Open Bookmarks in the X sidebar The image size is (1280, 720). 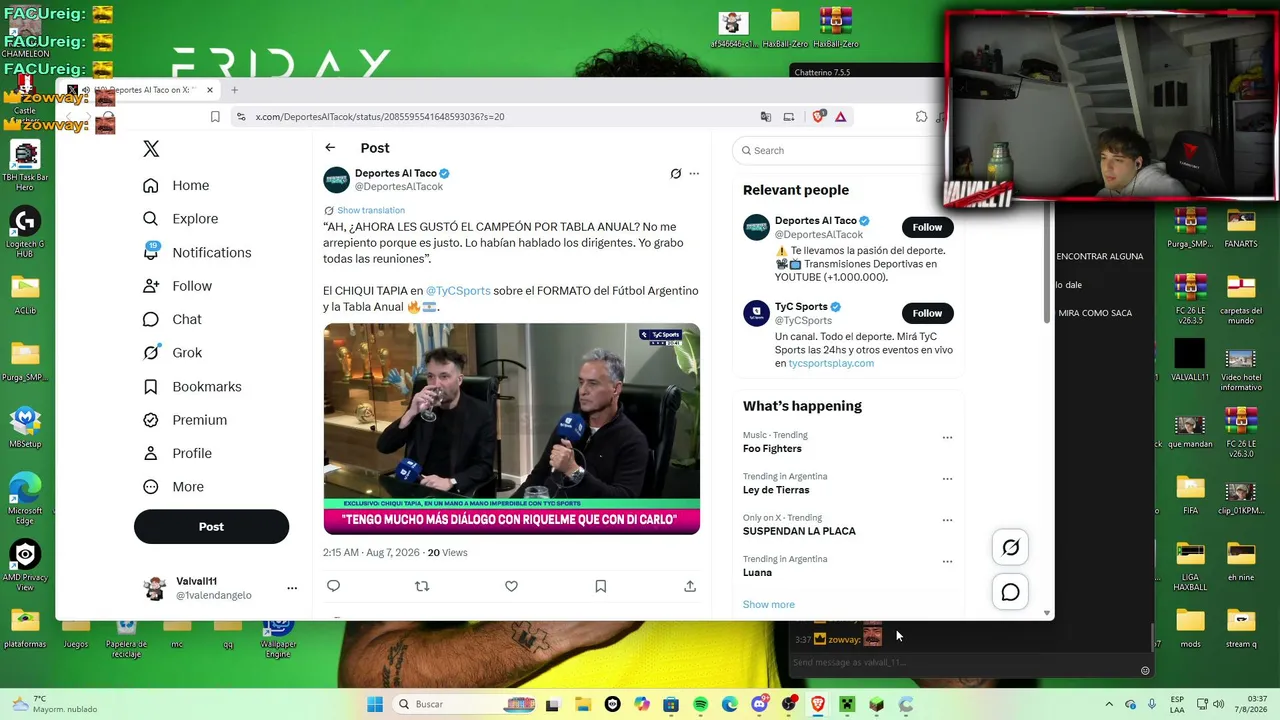click(192, 387)
